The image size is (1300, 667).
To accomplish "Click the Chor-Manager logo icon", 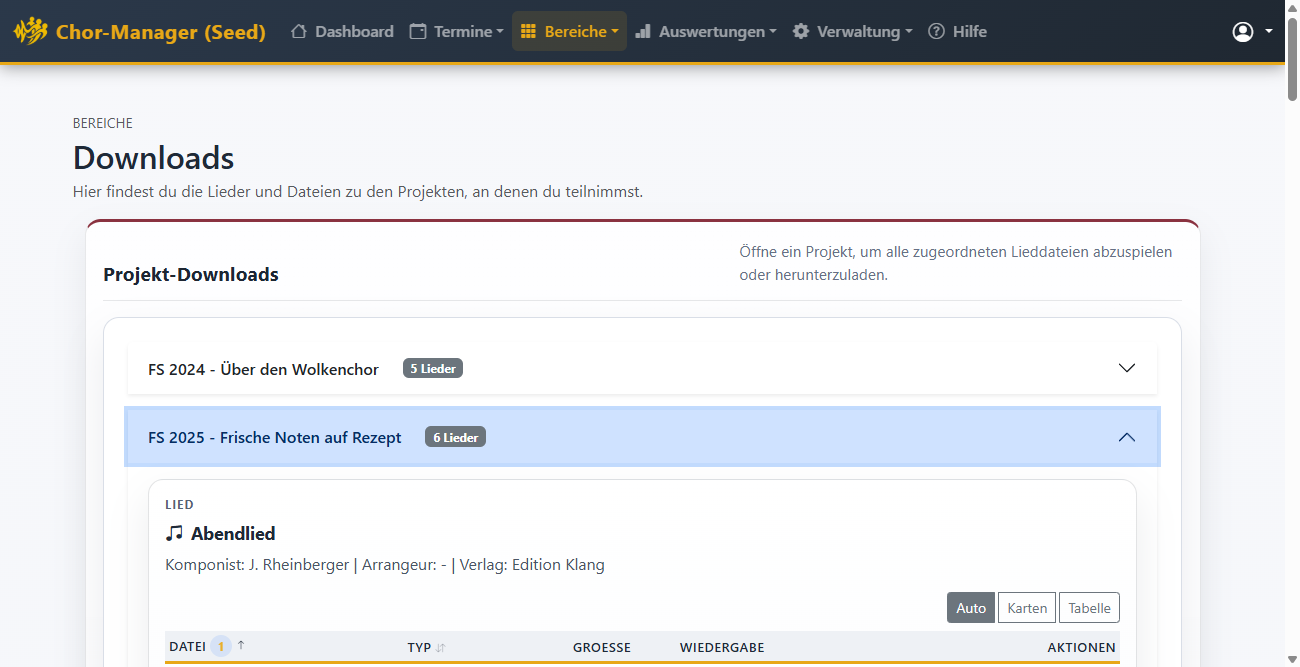I will click(31, 31).
